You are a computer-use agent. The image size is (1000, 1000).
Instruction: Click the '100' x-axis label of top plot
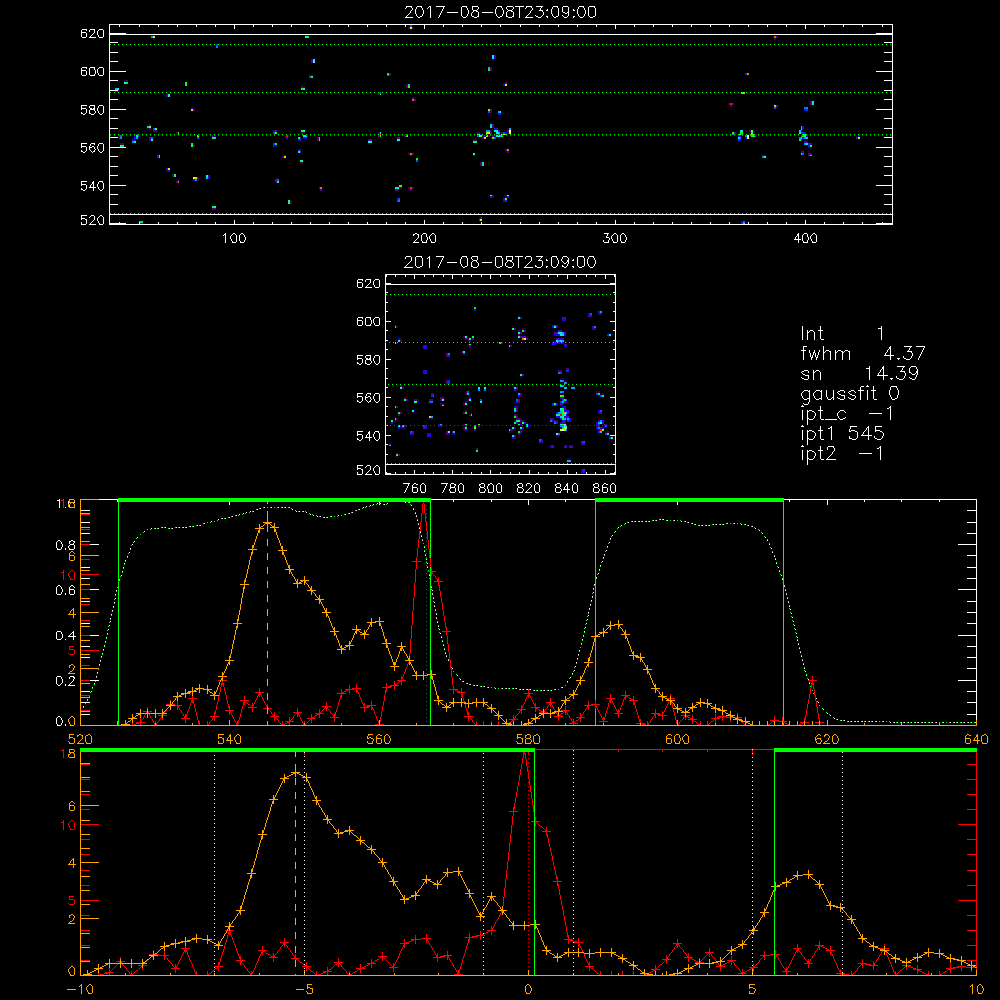tap(234, 239)
